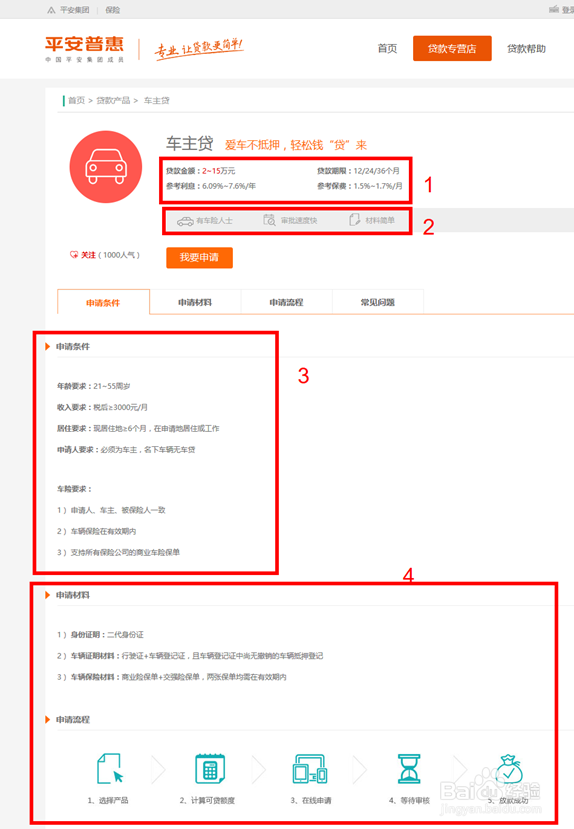Open the 保险 link in top bar
574x829 pixels.
tap(113, 10)
